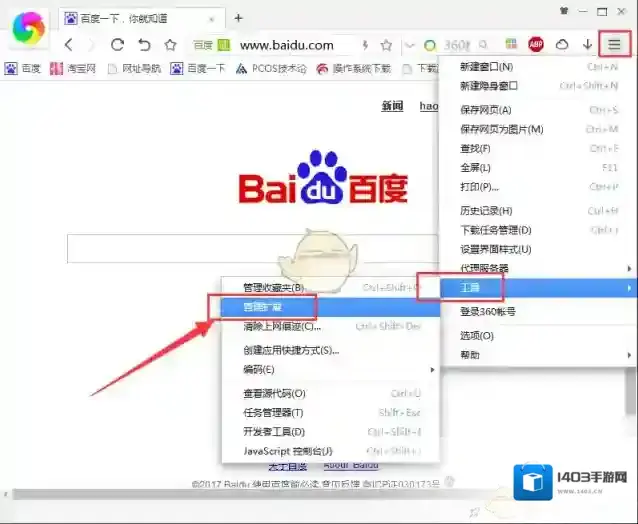Select 创建应用快捷方式(S)...
The image size is (638, 524).
[x=330, y=350]
